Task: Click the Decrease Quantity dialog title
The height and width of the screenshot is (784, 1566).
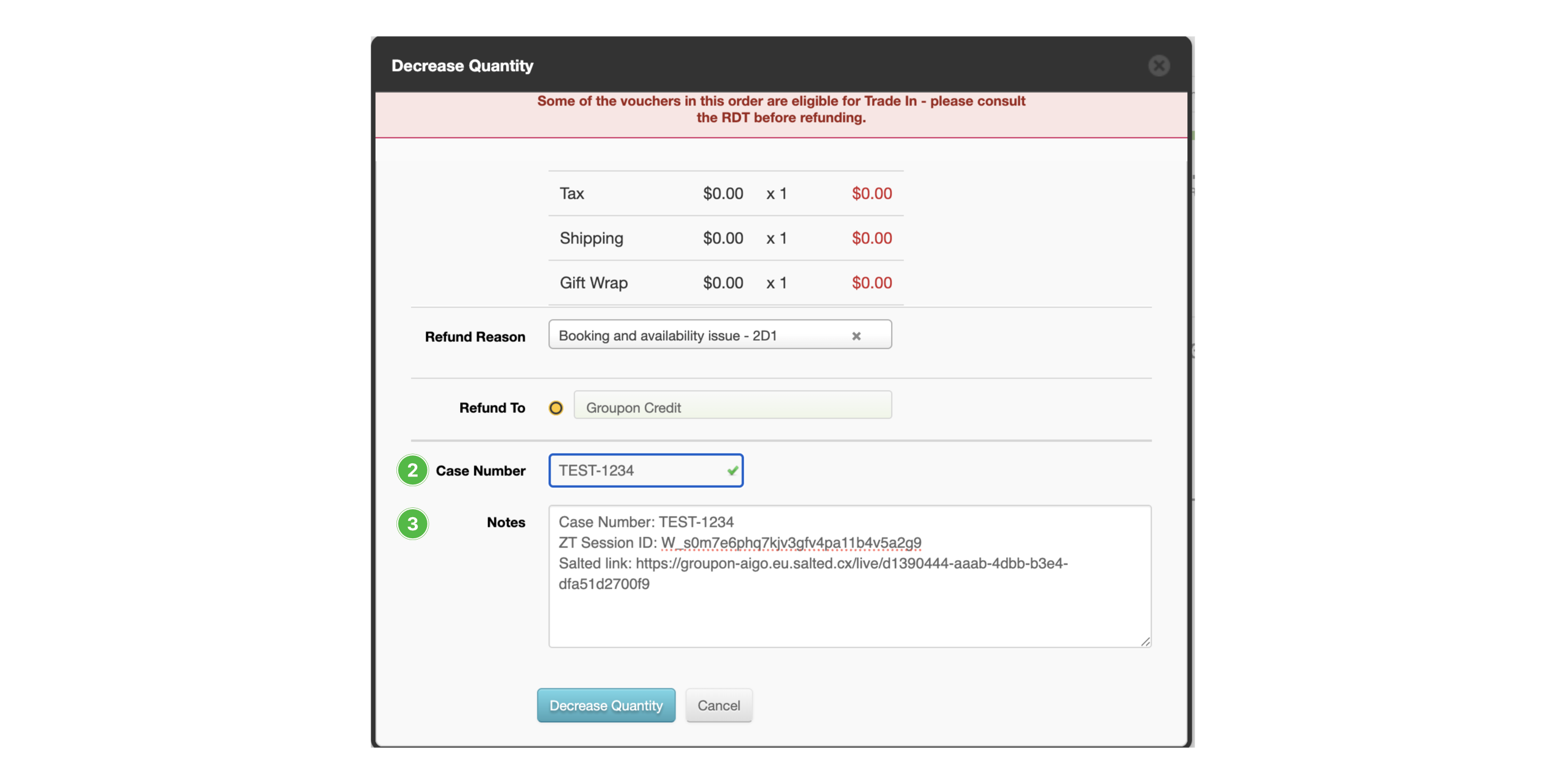Action: 462,66
